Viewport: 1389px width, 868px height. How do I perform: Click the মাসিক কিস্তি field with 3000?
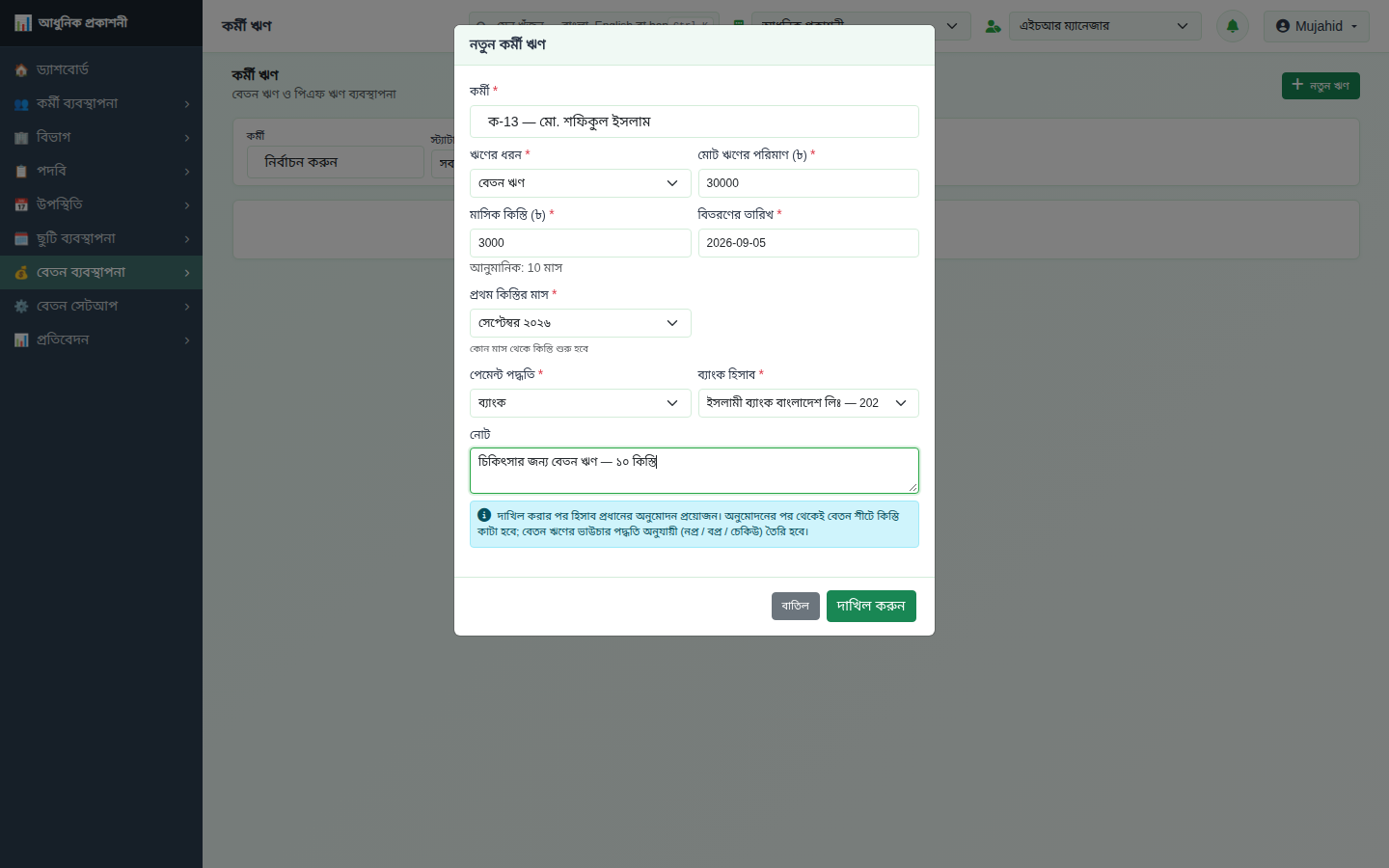point(581,243)
